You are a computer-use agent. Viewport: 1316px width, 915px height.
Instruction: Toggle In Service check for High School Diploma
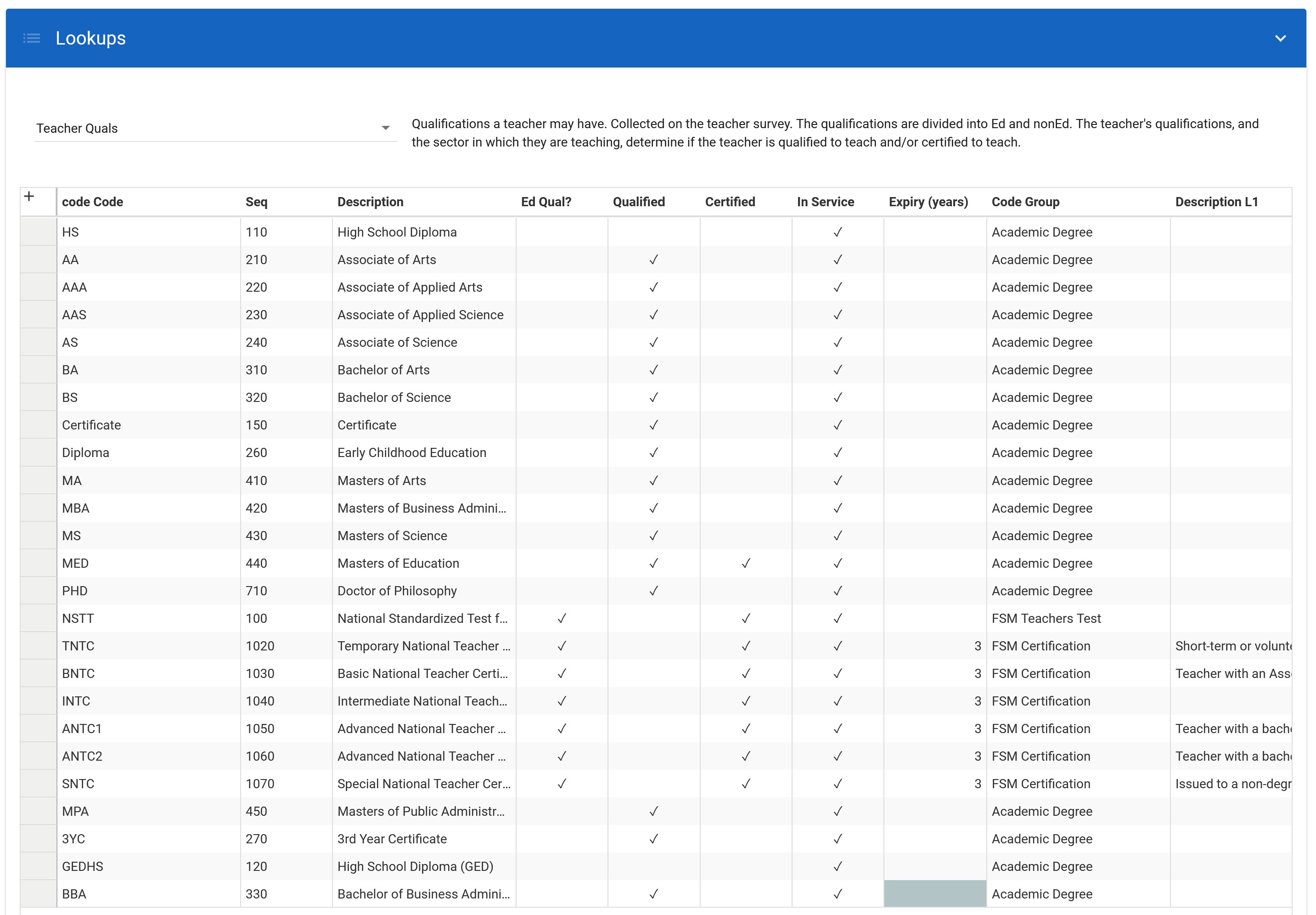838,232
